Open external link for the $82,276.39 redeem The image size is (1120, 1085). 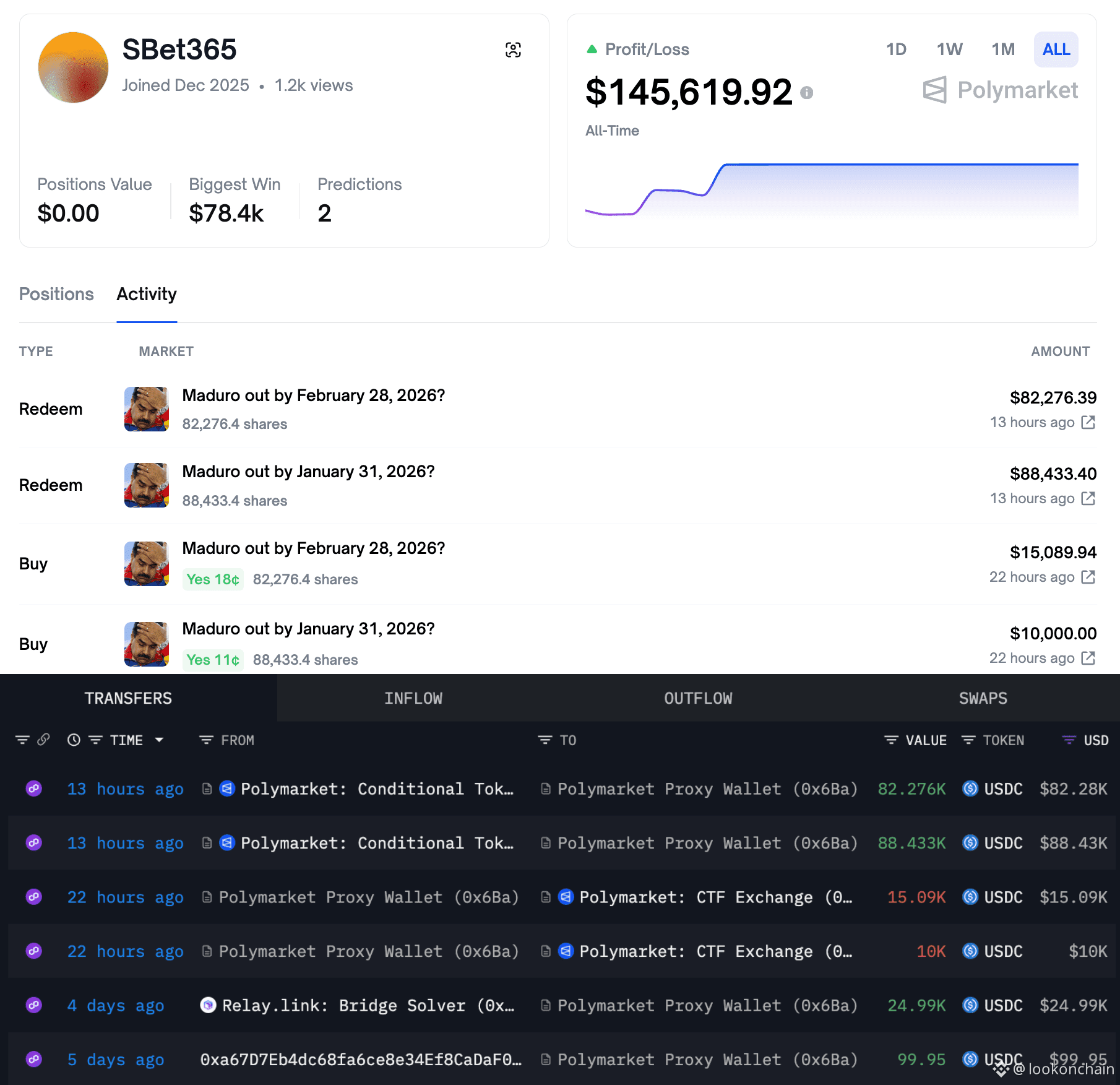point(1087,423)
